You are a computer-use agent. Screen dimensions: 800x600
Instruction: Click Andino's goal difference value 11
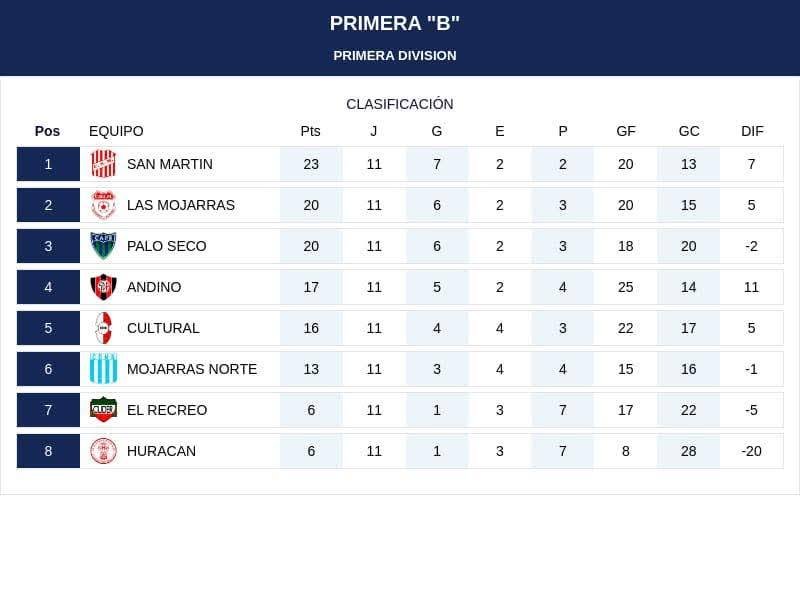(752, 287)
